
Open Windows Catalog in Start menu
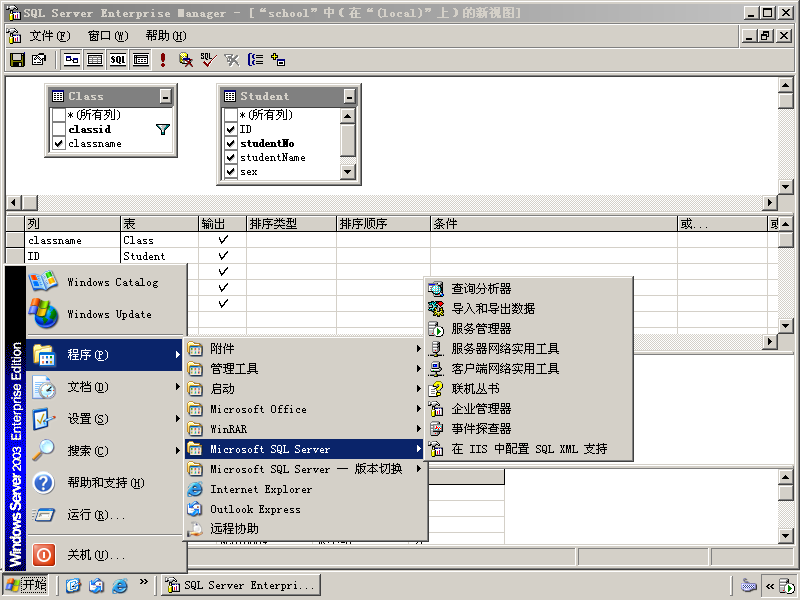106,282
